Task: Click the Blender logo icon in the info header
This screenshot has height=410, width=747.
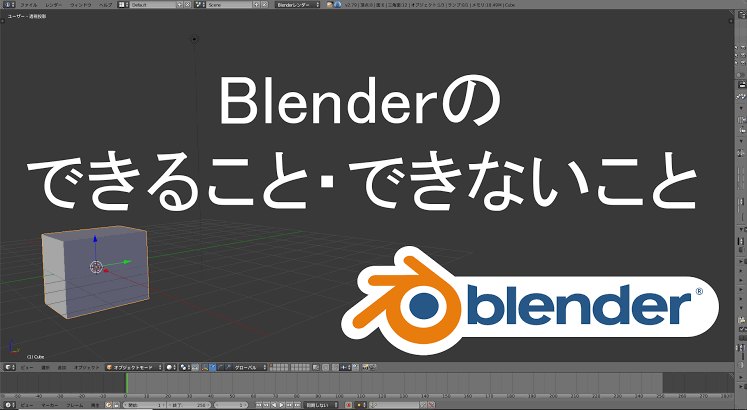Action: [x=337, y=5]
